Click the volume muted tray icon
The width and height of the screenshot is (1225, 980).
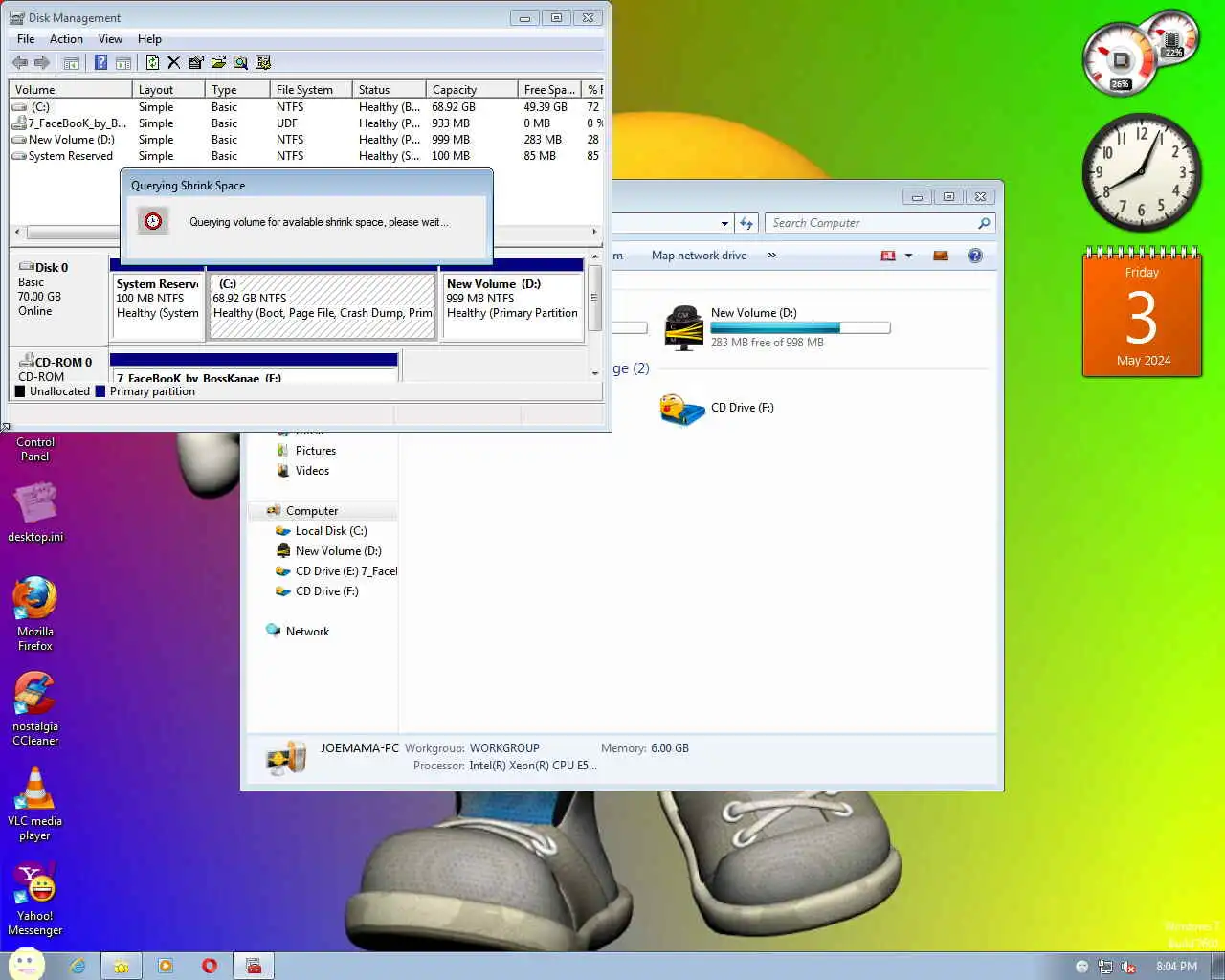click(x=1128, y=967)
